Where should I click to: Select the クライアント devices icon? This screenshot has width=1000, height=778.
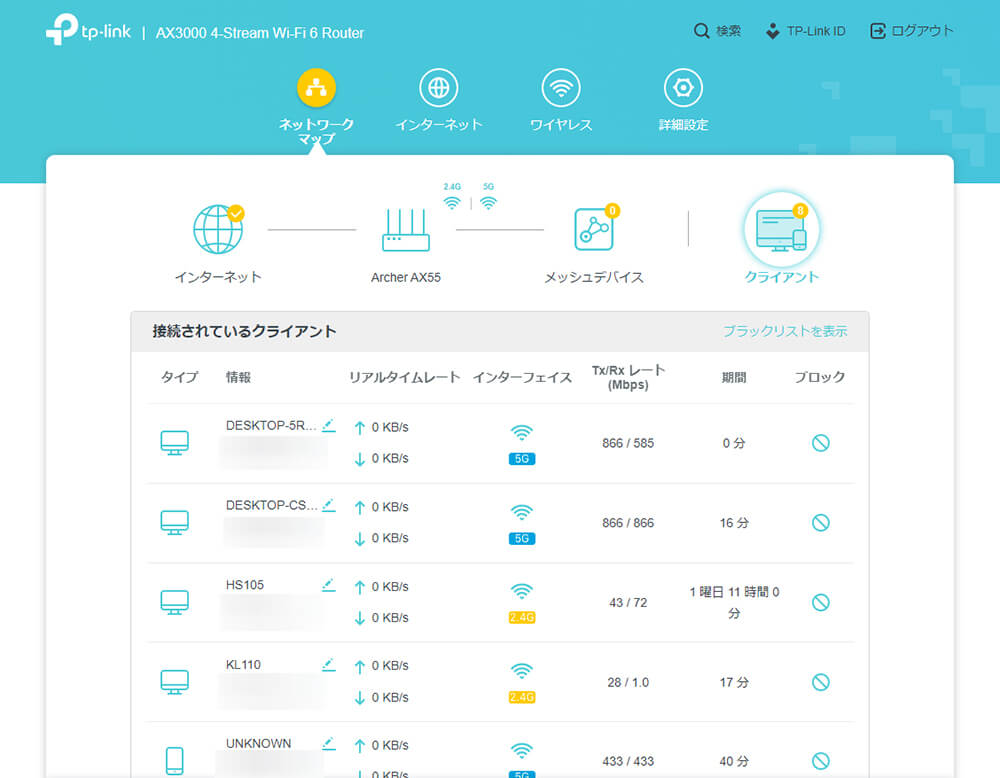click(781, 230)
